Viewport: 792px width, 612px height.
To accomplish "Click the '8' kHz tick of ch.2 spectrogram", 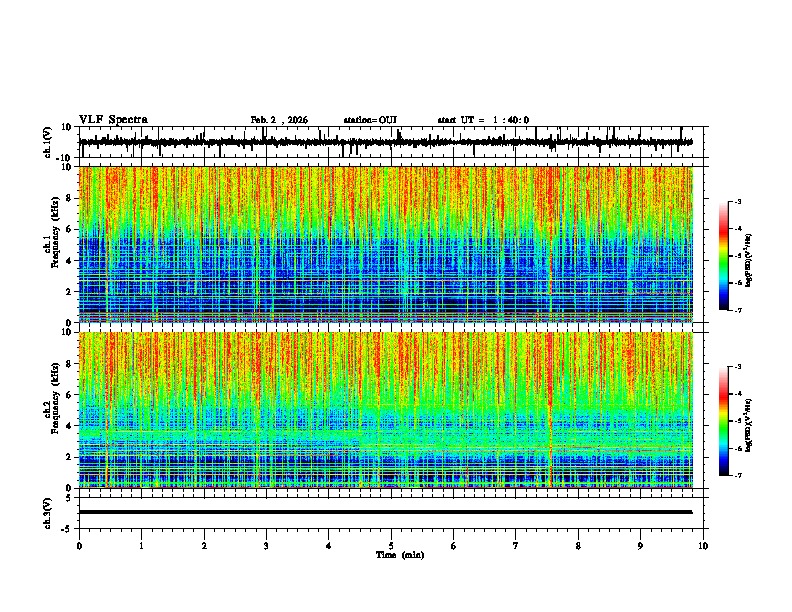I will (69, 364).
